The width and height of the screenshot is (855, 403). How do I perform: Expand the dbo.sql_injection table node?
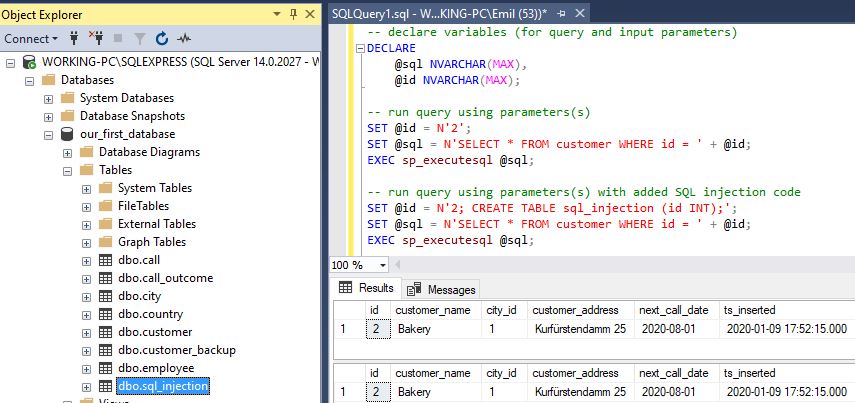[x=87, y=386]
